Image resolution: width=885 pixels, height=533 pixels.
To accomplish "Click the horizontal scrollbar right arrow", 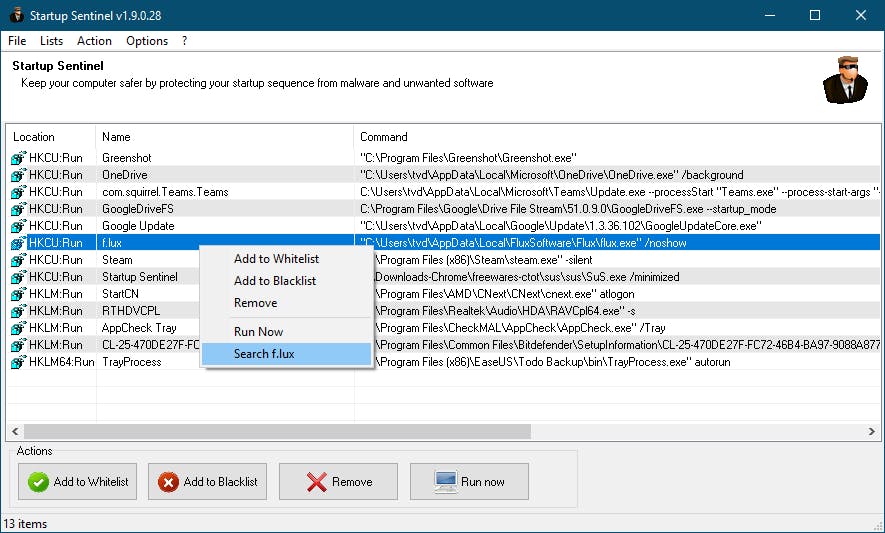I will (871, 431).
